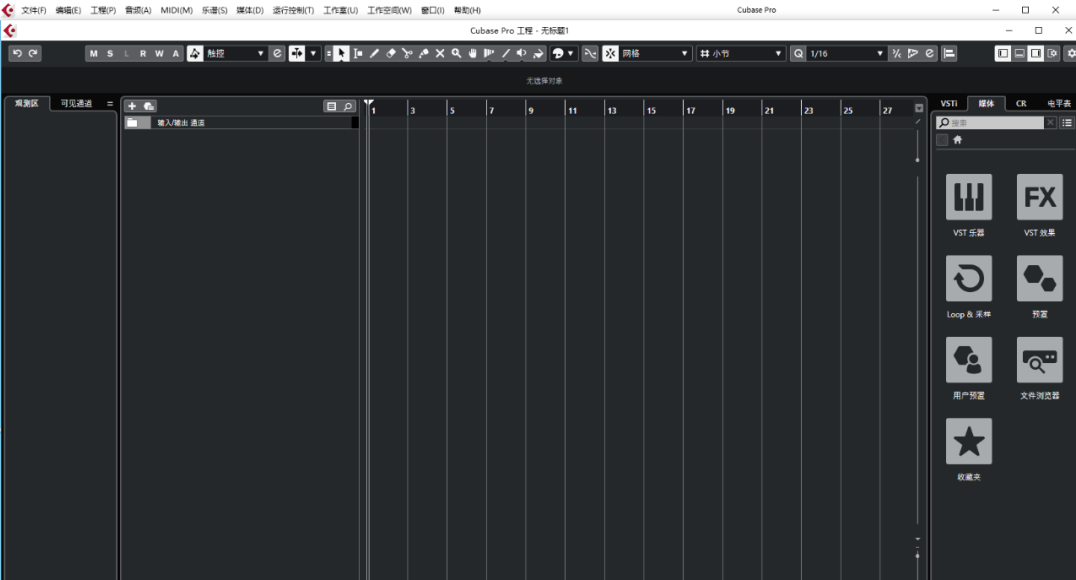Open the 1/16 quantize preset dropdown
The width and height of the screenshot is (1076, 580).
845,53
